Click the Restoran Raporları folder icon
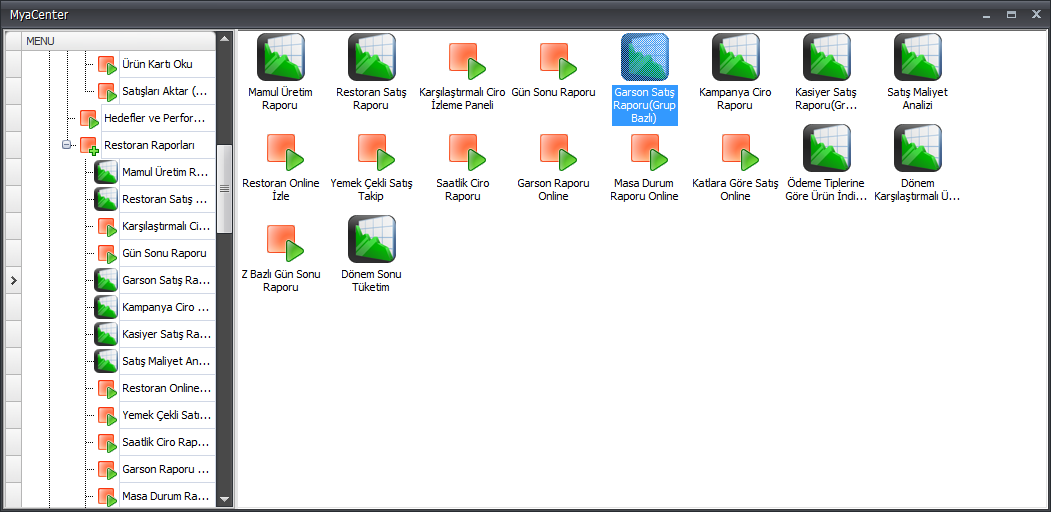1051x512 pixels. [x=89, y=146]
